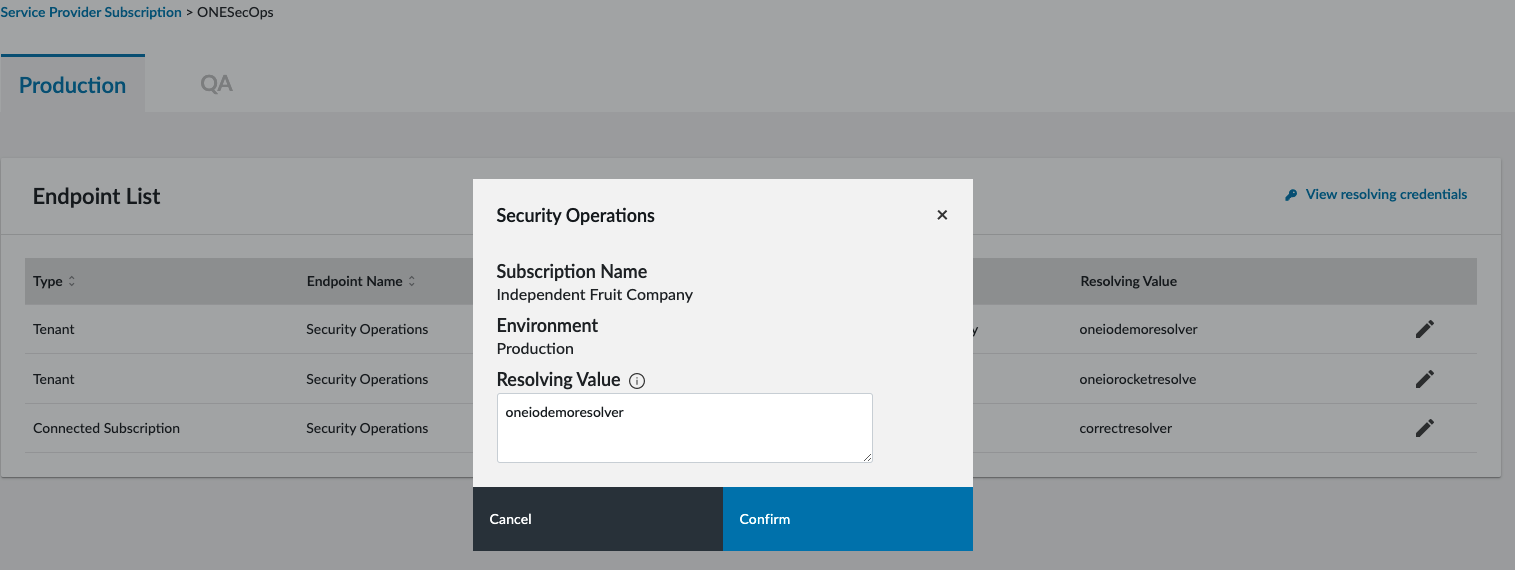Click Independent Fruit Company subscription name
This screenshot has width=1515, height=570.
click(x=595, y=295)
